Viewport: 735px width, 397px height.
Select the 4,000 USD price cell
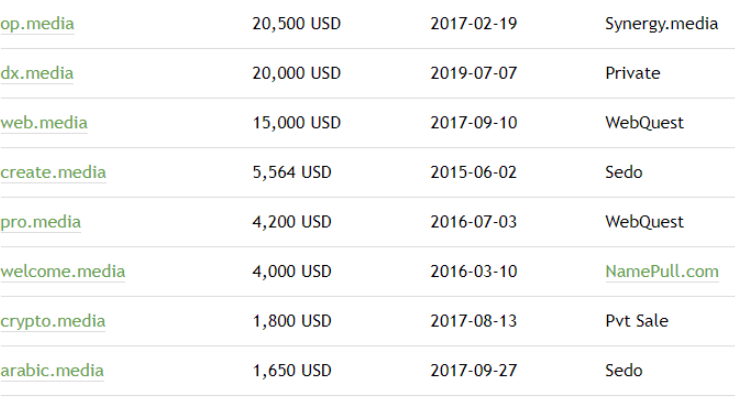292,271
